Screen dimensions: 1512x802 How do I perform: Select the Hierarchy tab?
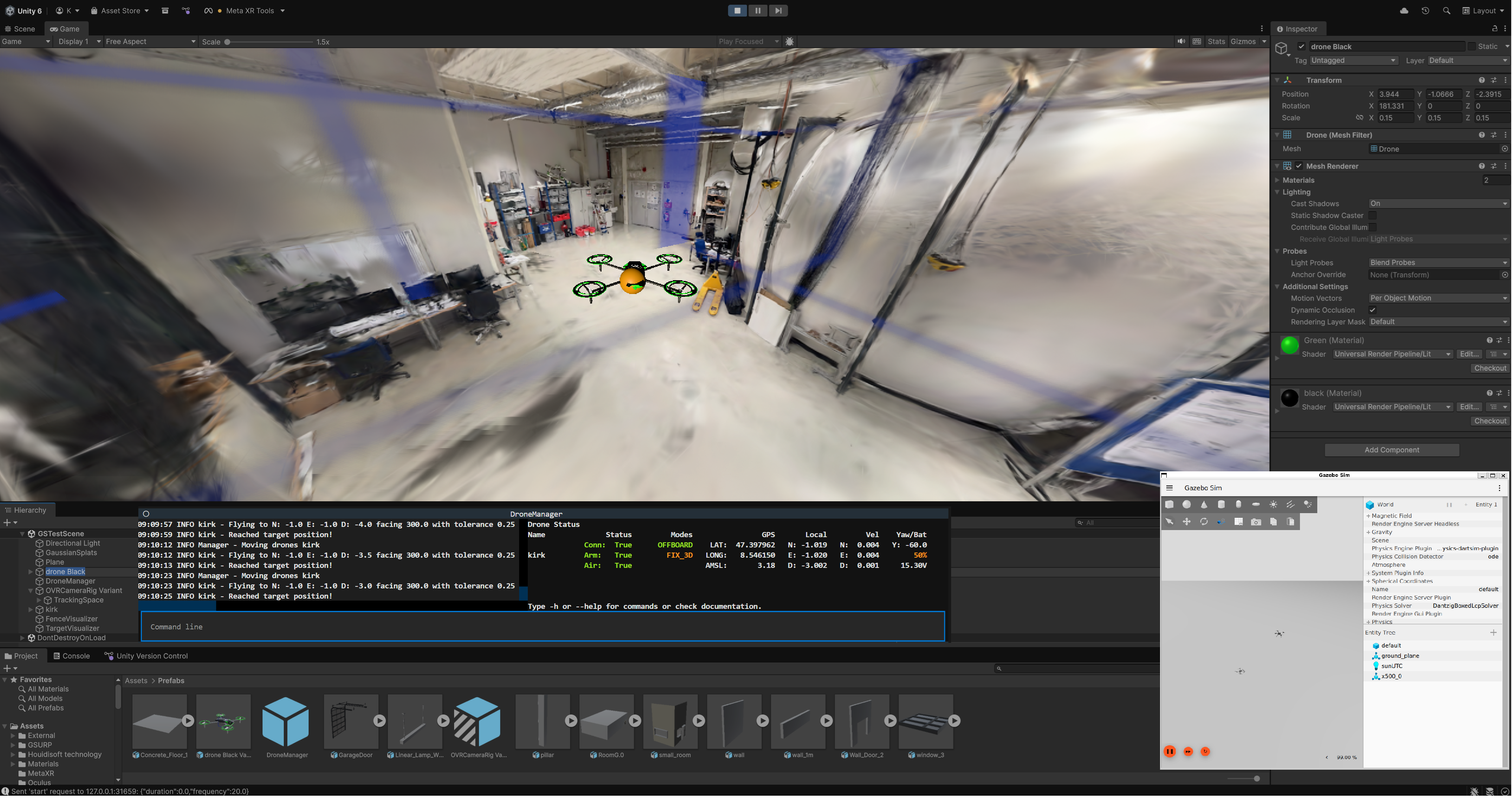point(26,510)
